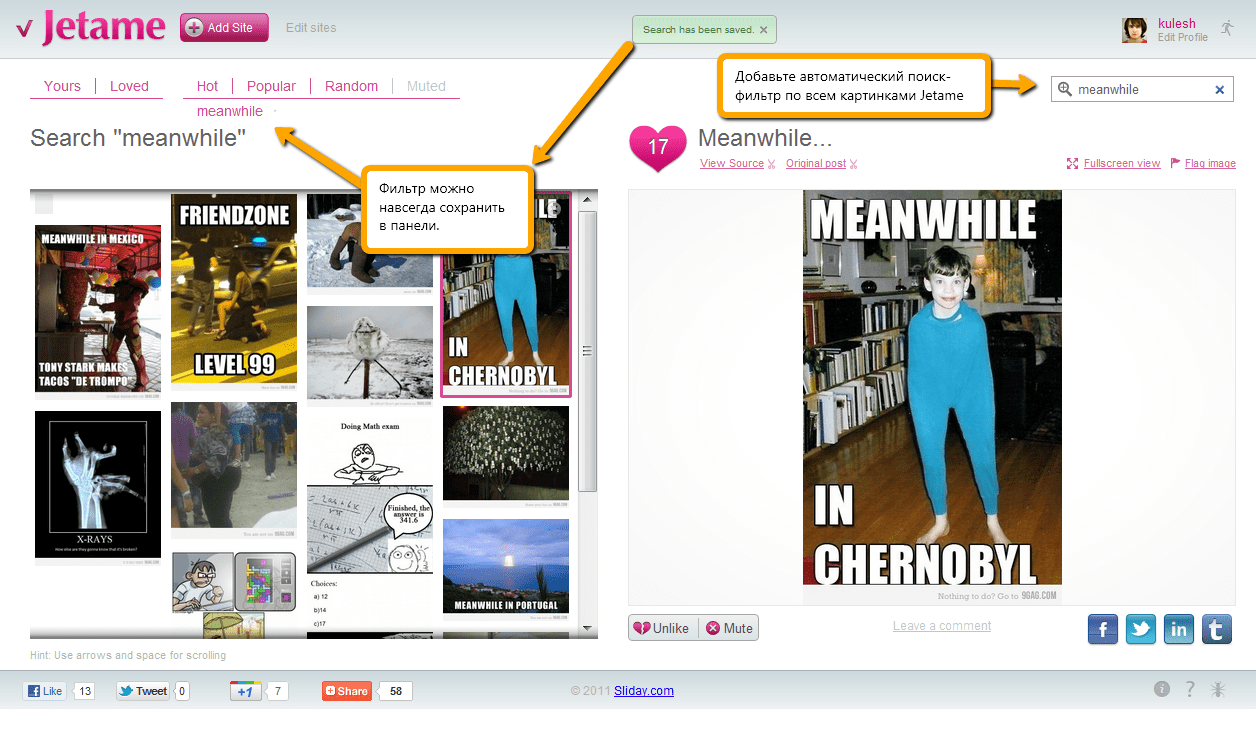Click the Facebook Like button in footer
Image resolution: width=1256 pixels, height=730 pixels.
tap(44, 691)
